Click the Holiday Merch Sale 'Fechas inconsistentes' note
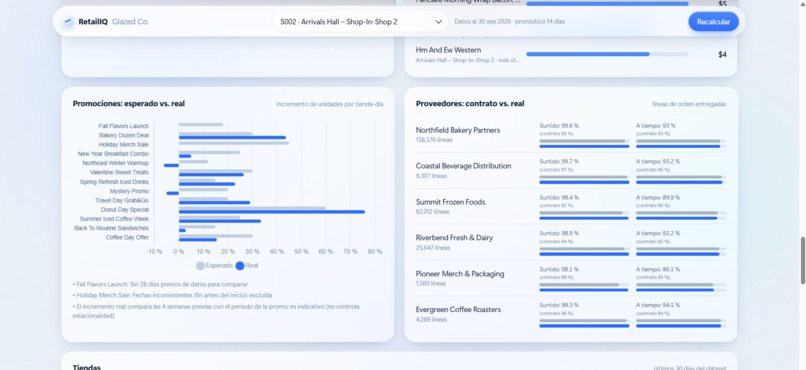 (x=172, y=295)
